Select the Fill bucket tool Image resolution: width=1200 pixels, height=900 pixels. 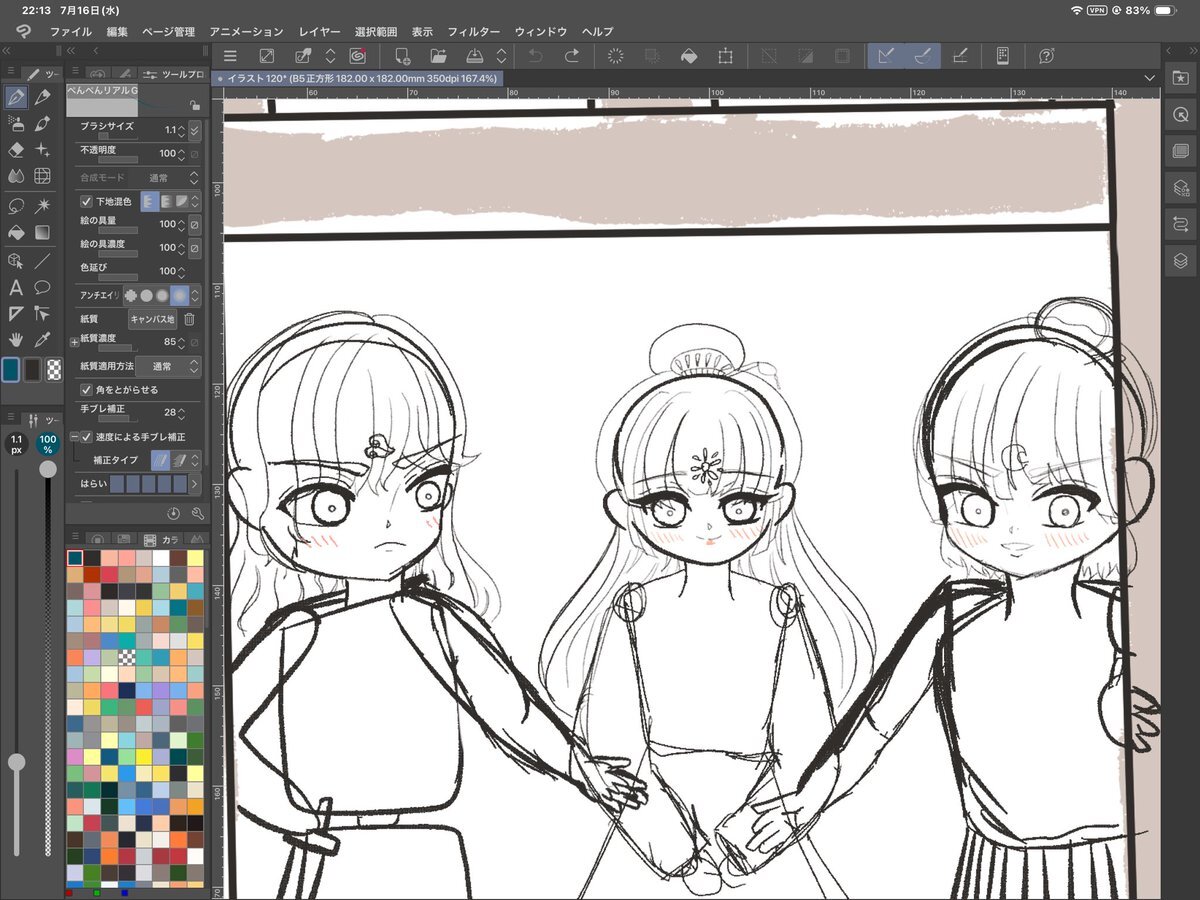pyautogui.click(x=16, y=232)
